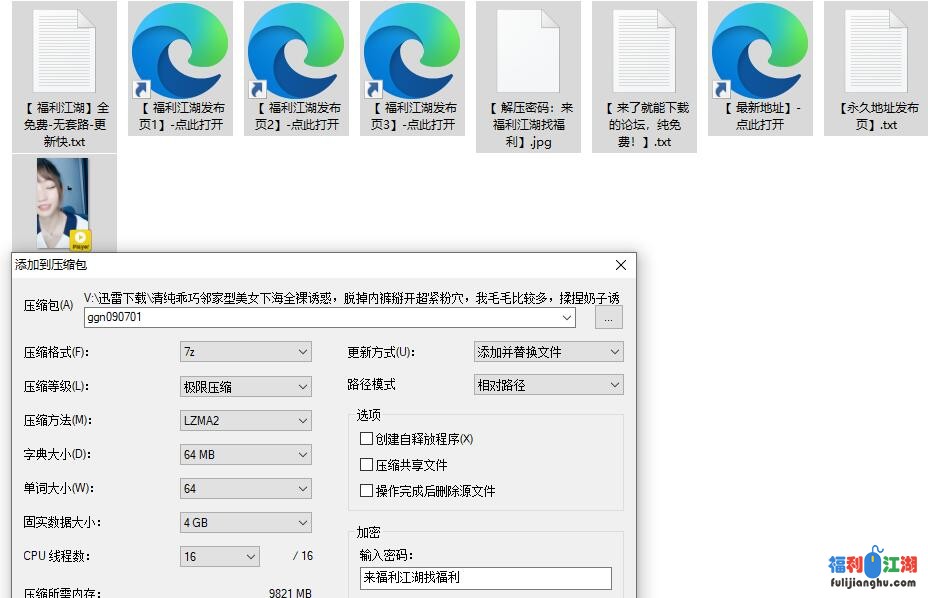Click the browse (...) button next to archive path
Screen dimensions: 928x598
(608, 317)
